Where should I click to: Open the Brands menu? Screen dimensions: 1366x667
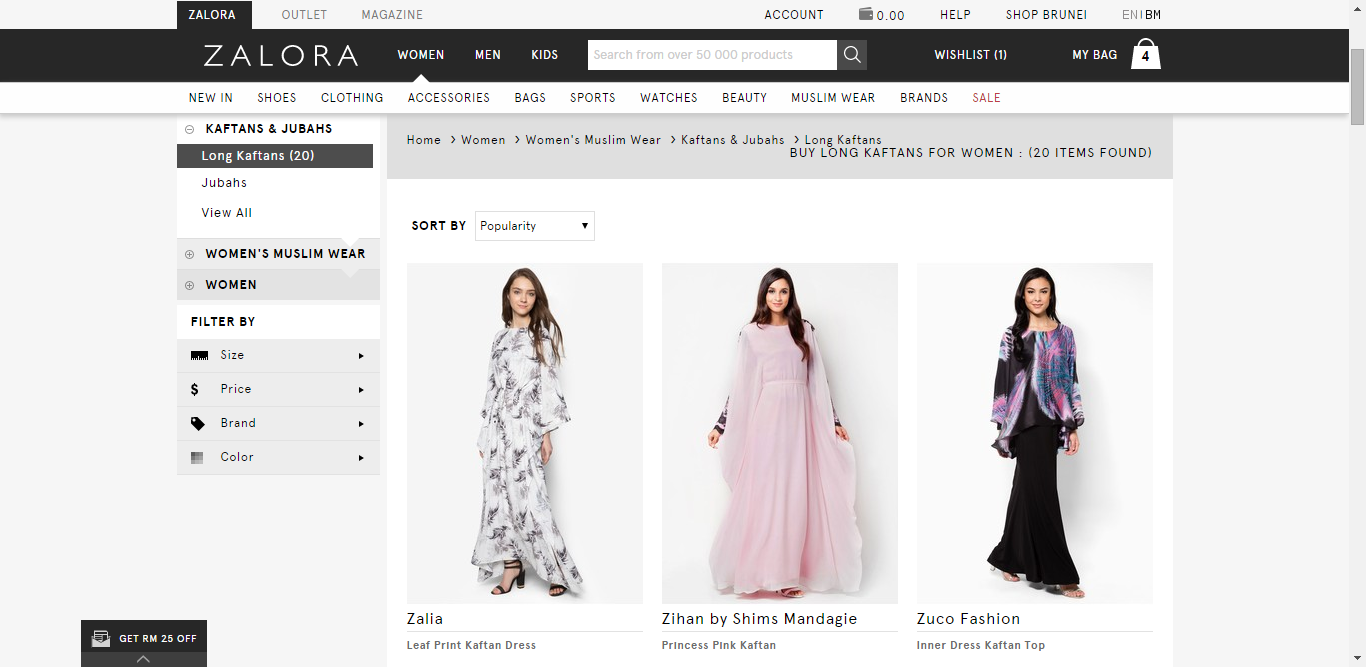point(924,98)
